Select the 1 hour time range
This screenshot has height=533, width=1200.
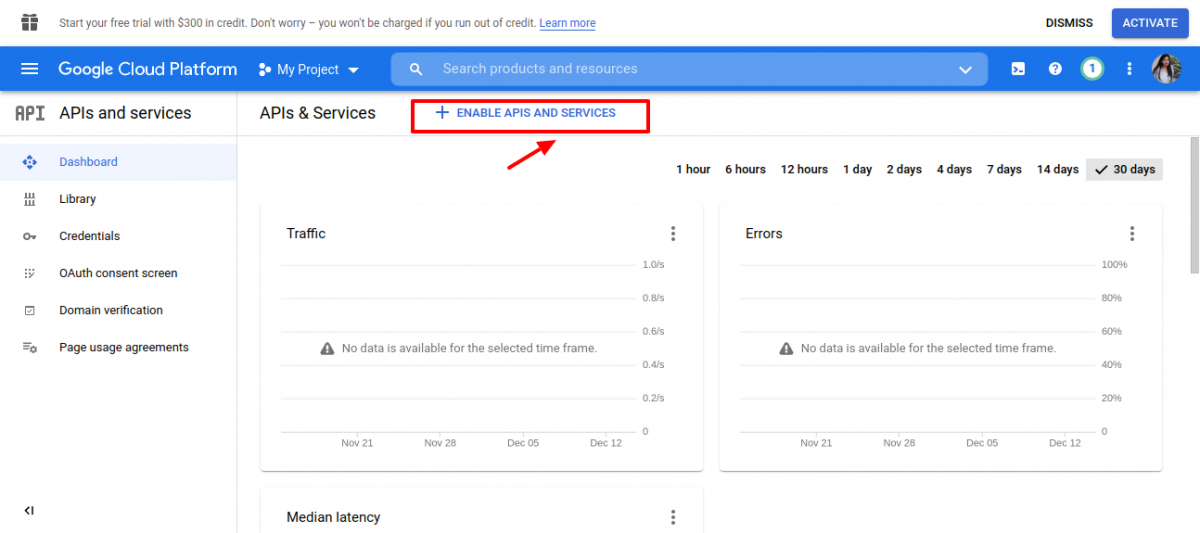pyautogui.click(x=693, y=169)
